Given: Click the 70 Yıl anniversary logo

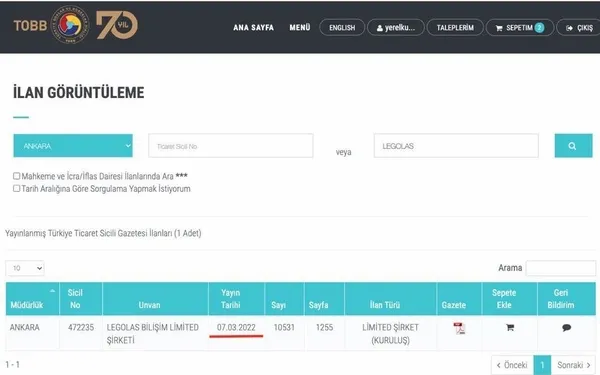Looking at the screenshot, I should point(117,24).
